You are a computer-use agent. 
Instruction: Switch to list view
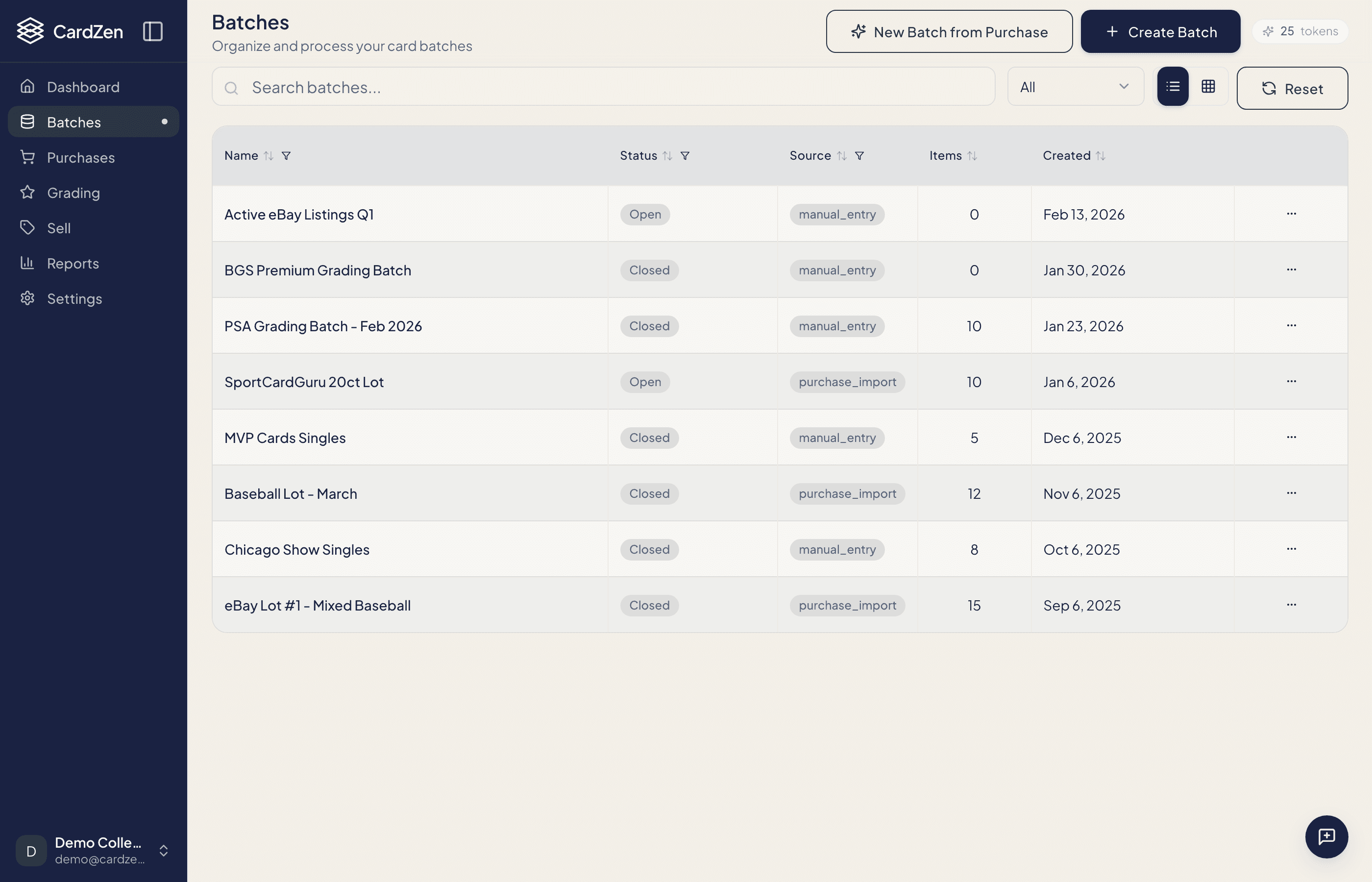(x=1172, y=86)
